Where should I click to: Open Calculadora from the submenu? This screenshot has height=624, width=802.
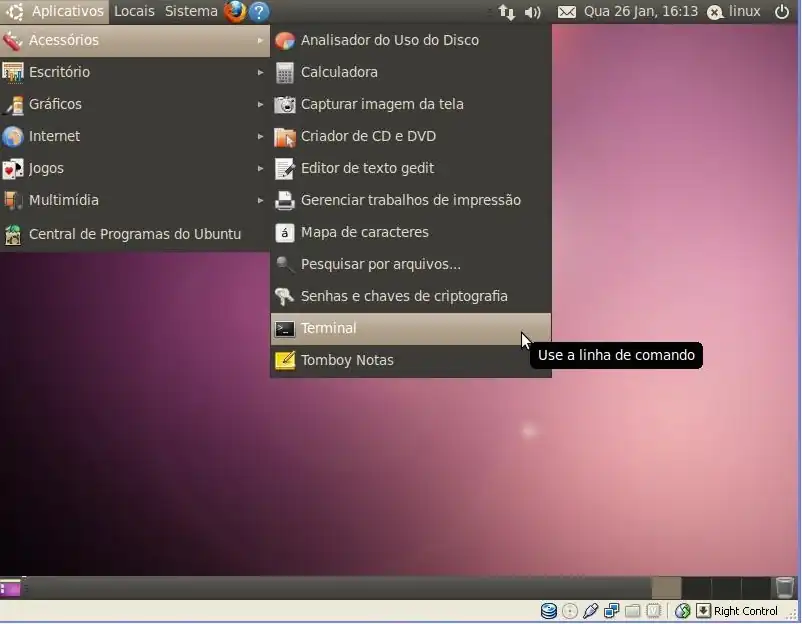point(339,72)
